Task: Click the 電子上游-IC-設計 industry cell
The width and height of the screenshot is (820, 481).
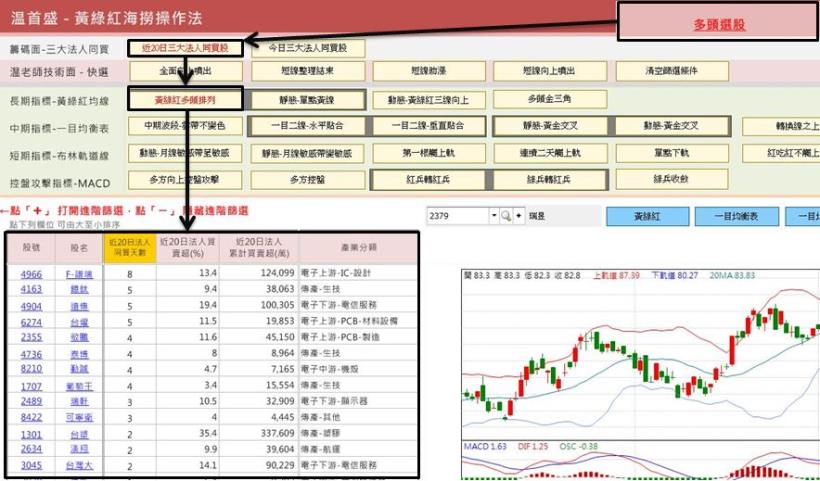Action: pyautogui.click(x=358, y=273)
